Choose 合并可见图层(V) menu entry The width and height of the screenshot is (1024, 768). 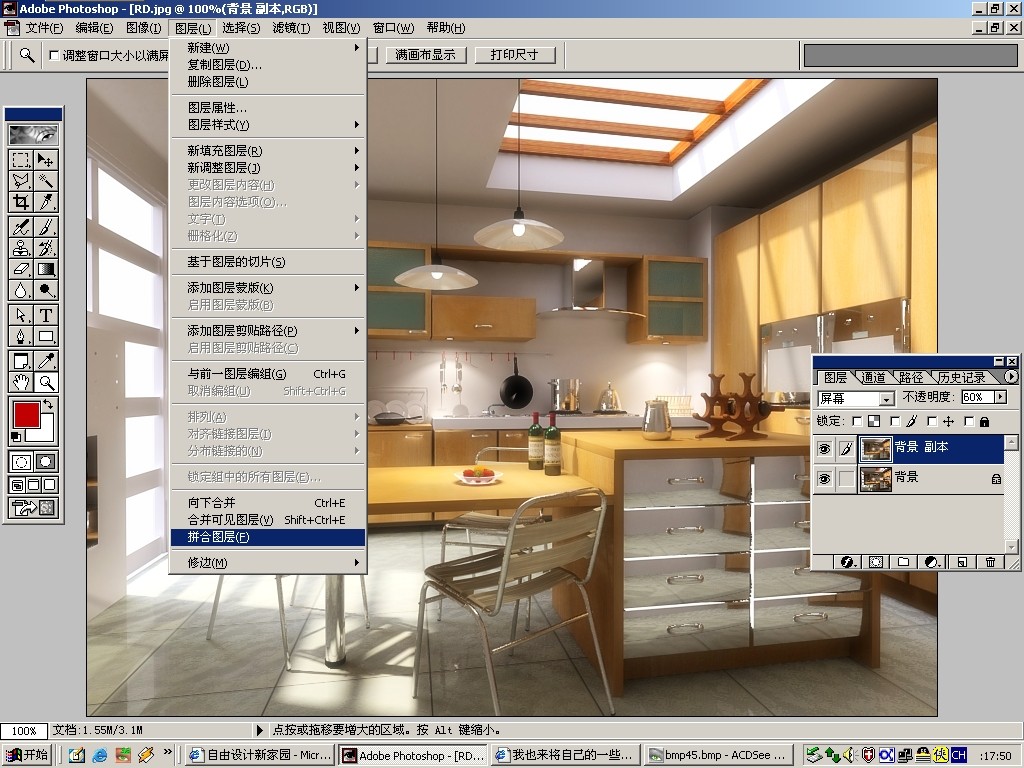coord(268,520)
